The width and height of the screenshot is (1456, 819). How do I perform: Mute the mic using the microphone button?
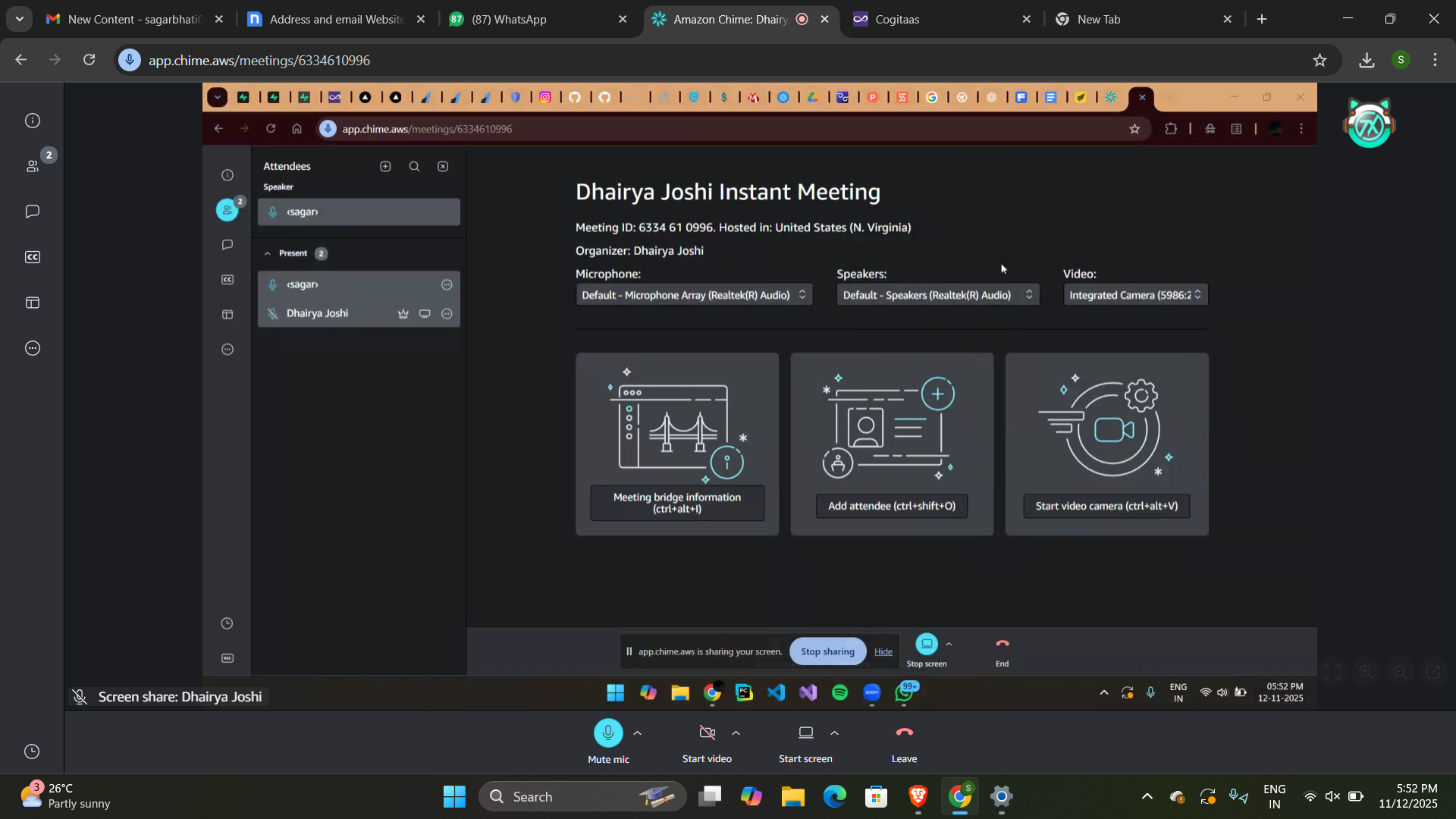[x=607, y=733]
